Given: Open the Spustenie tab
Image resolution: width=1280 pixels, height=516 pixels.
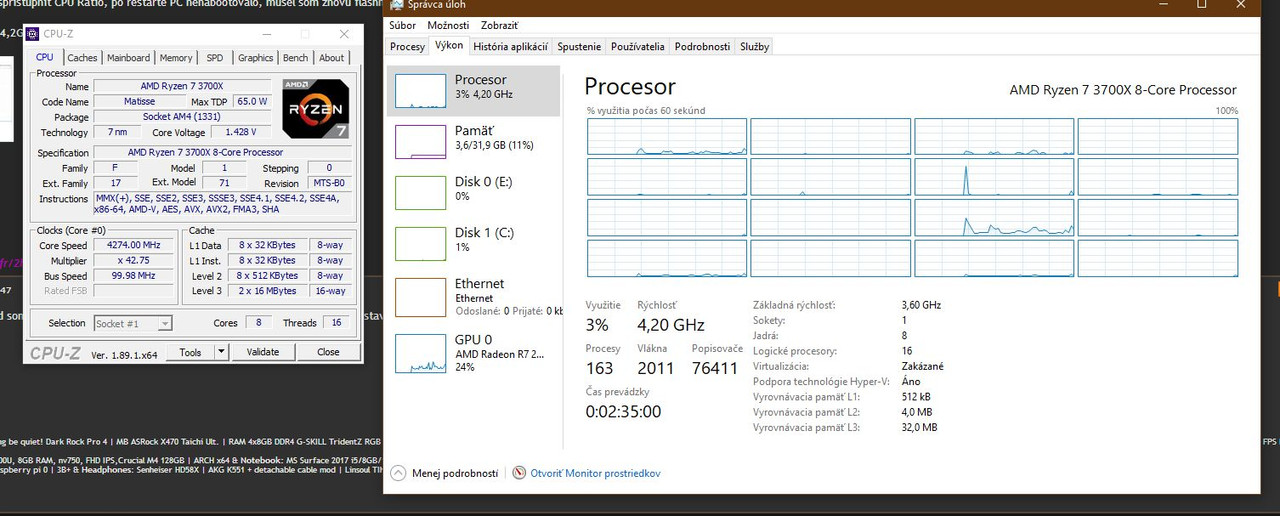Looking at the screenshot, I should coord(579,47).
